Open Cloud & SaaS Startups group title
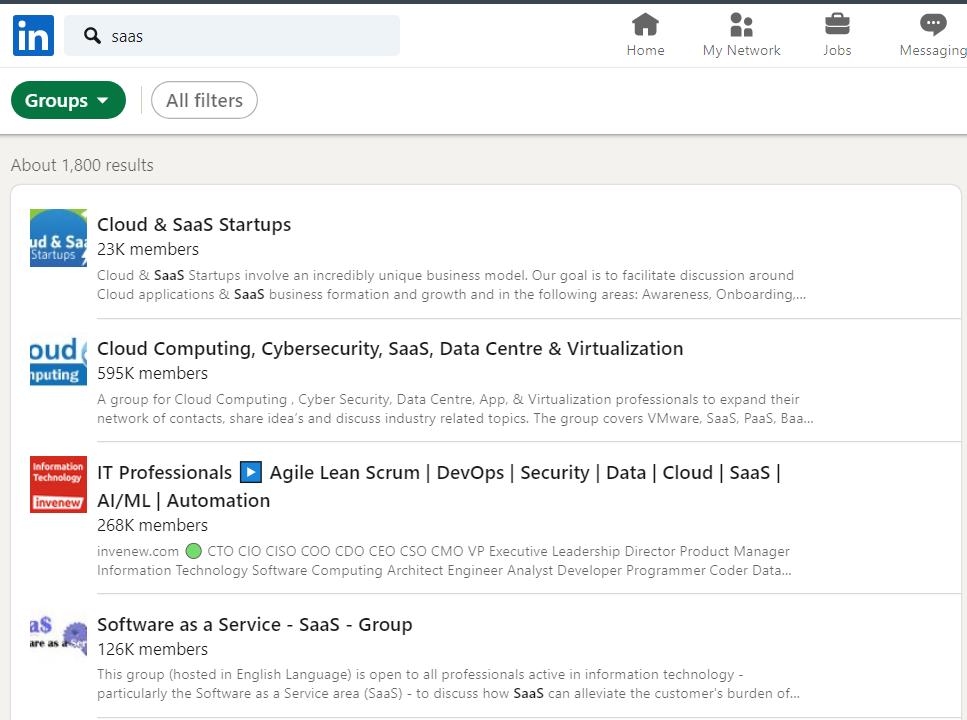 pyautogui.click(x=194, y=224)
